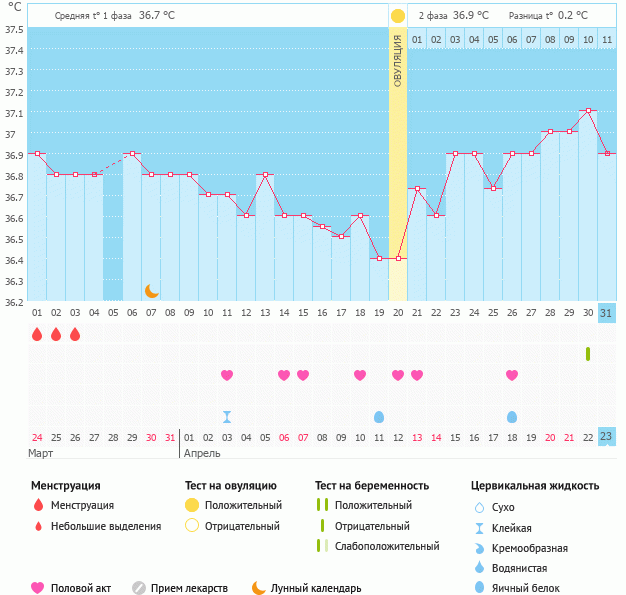Click the orange Лунный календарь legend icon
This screenshot has height=595, width=626.
point(259,588)
